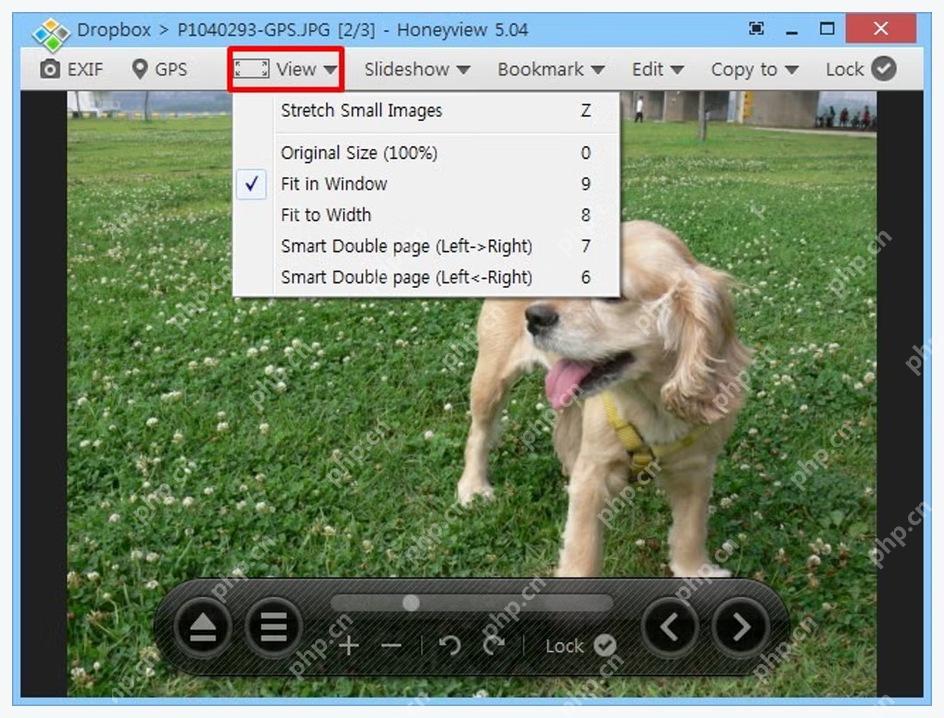The image size is (944, 718).
Task: Choose Original Size (100%)
Action: (426, 153)
